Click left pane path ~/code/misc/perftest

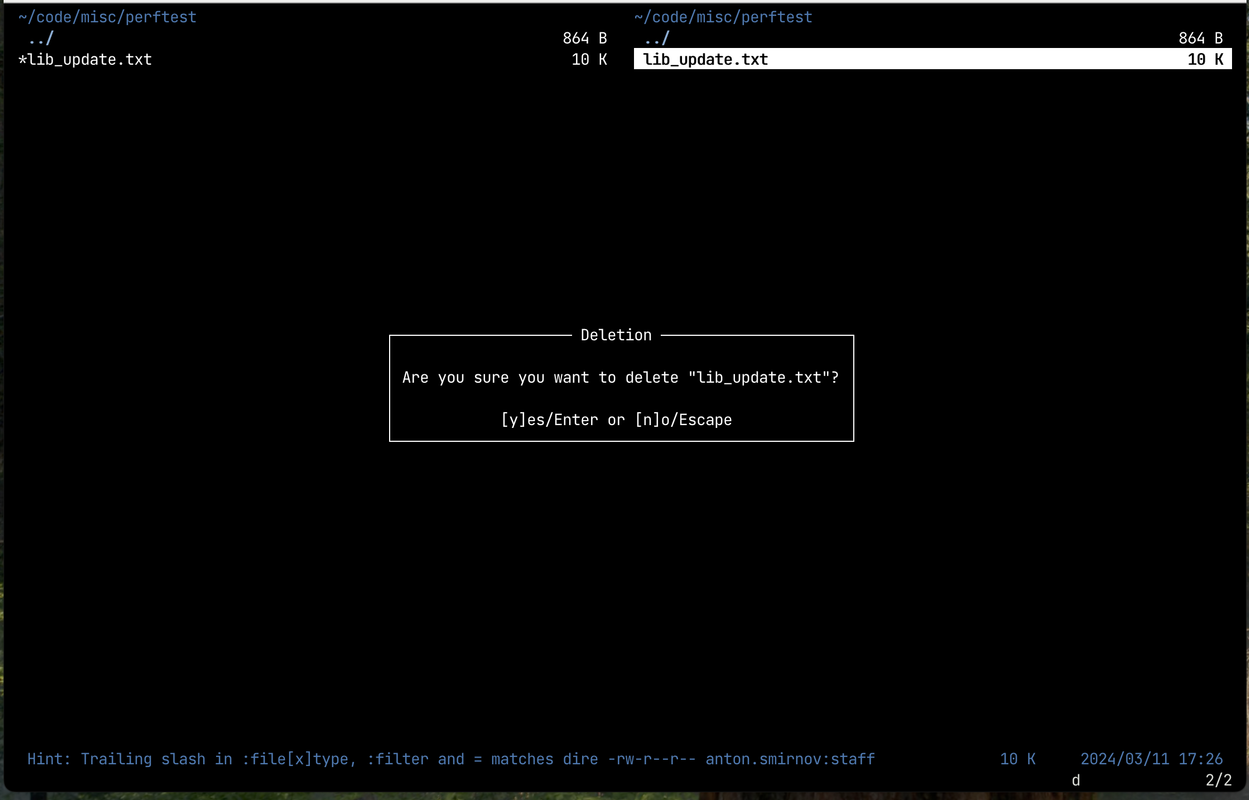(107, 17)
